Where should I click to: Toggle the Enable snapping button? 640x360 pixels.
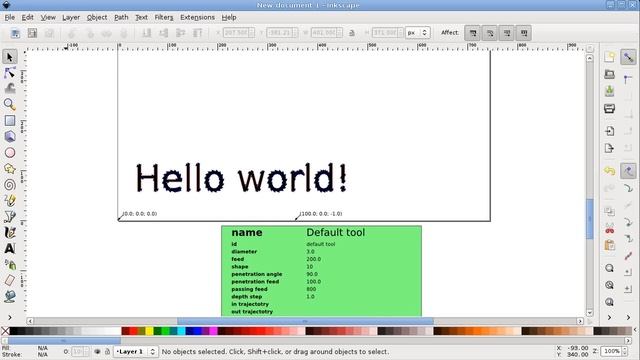[x=628, y=57]
